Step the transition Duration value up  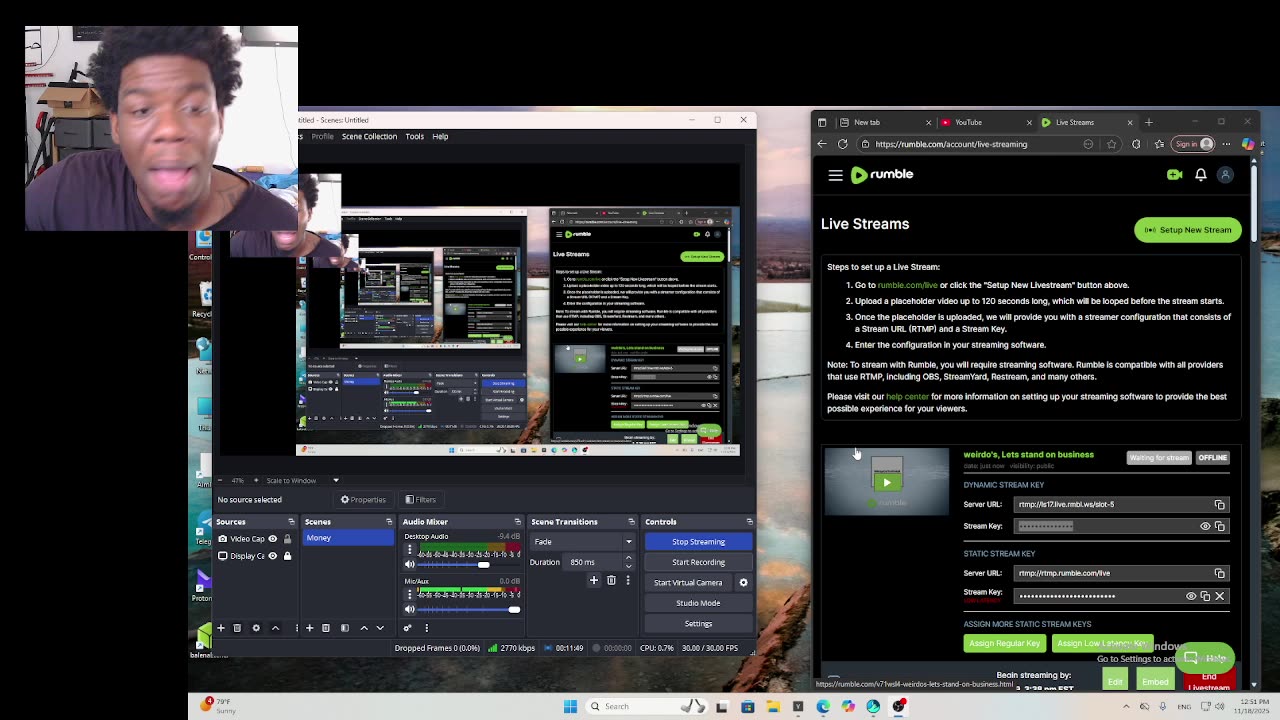[x=628, y=559]
